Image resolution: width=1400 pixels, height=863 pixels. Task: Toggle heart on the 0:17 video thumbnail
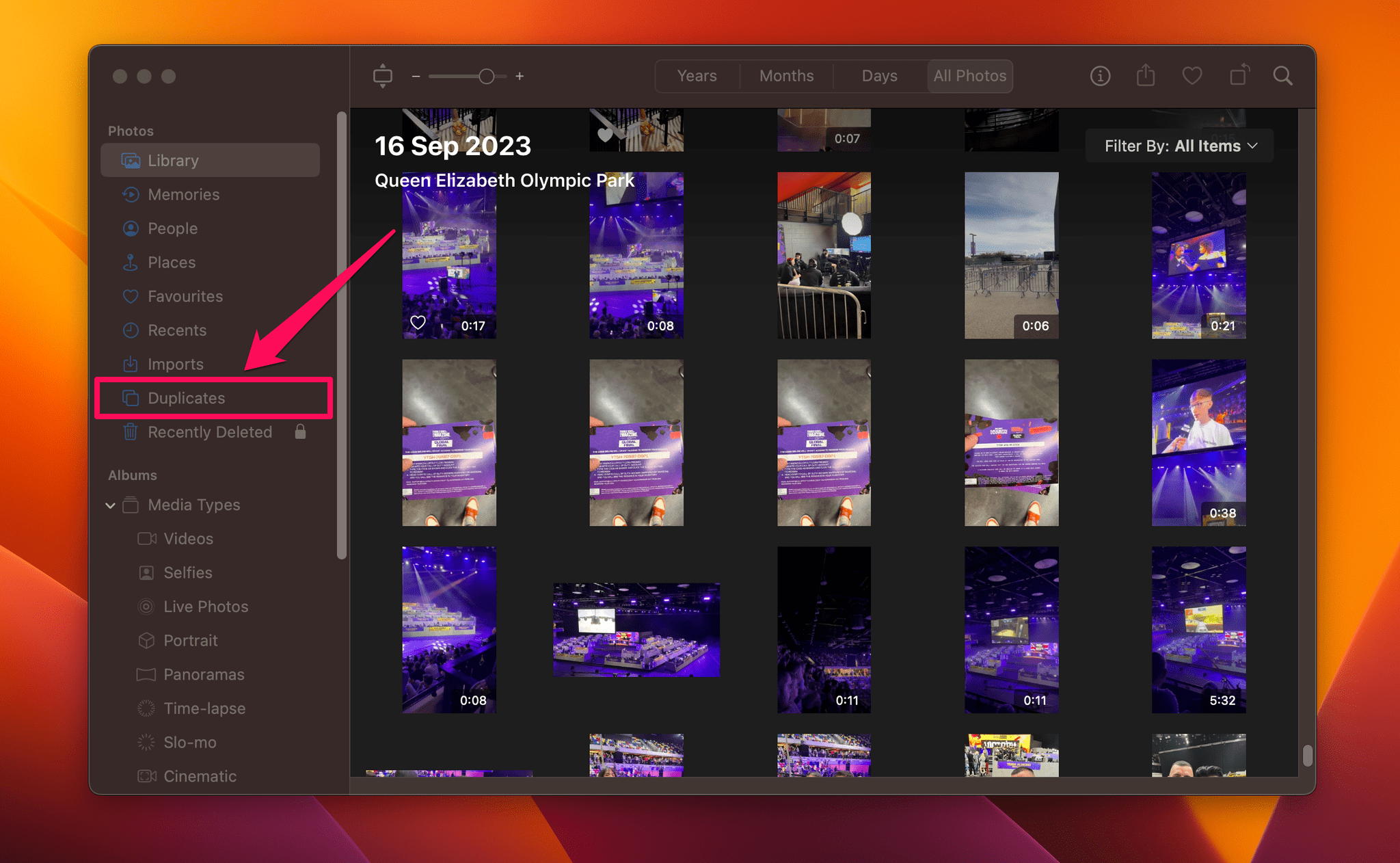[418, 323]
